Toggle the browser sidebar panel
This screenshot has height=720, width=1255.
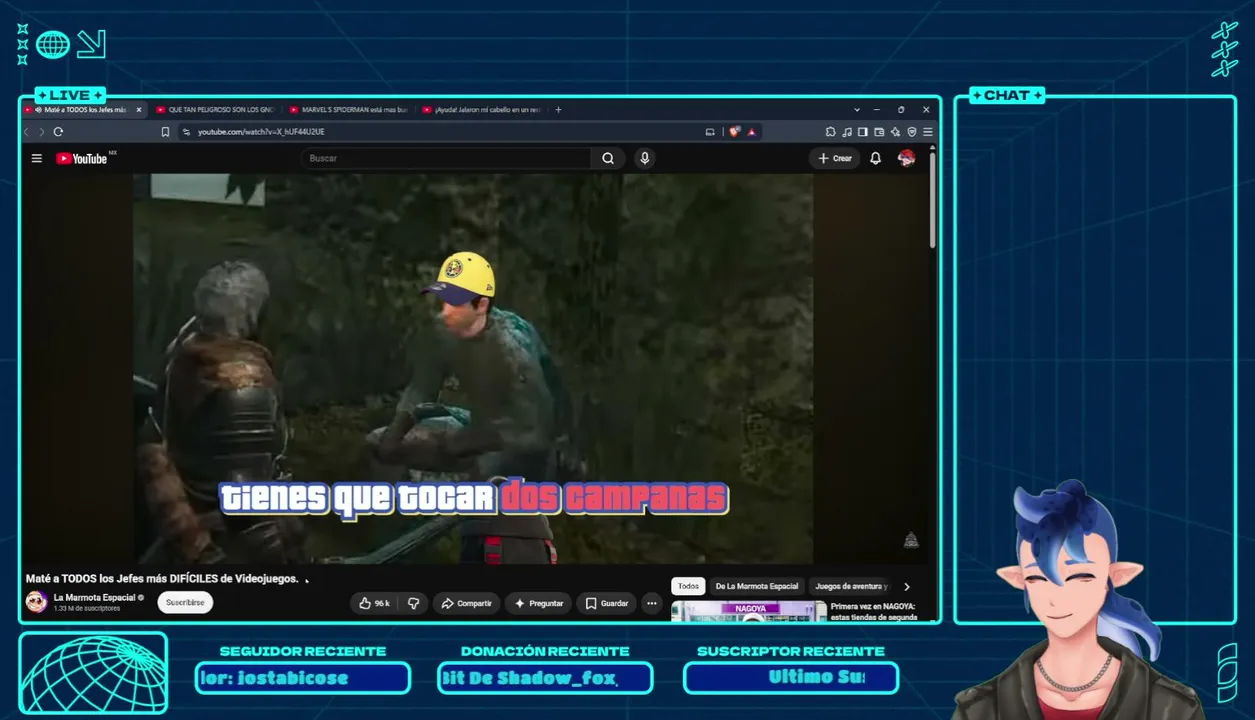point(863,132)
